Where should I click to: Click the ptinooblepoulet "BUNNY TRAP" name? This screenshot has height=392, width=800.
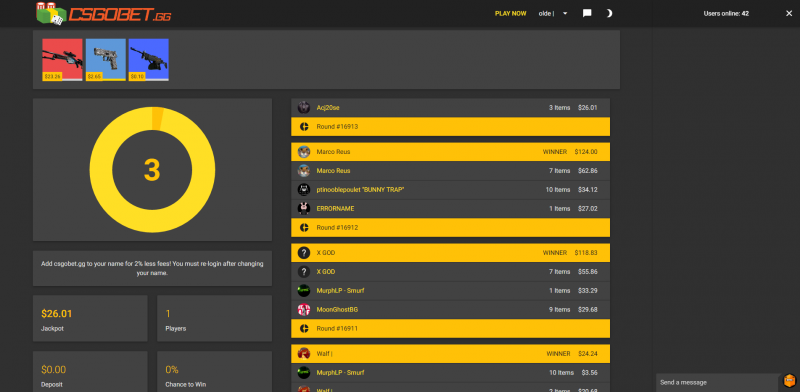point(360,189)
